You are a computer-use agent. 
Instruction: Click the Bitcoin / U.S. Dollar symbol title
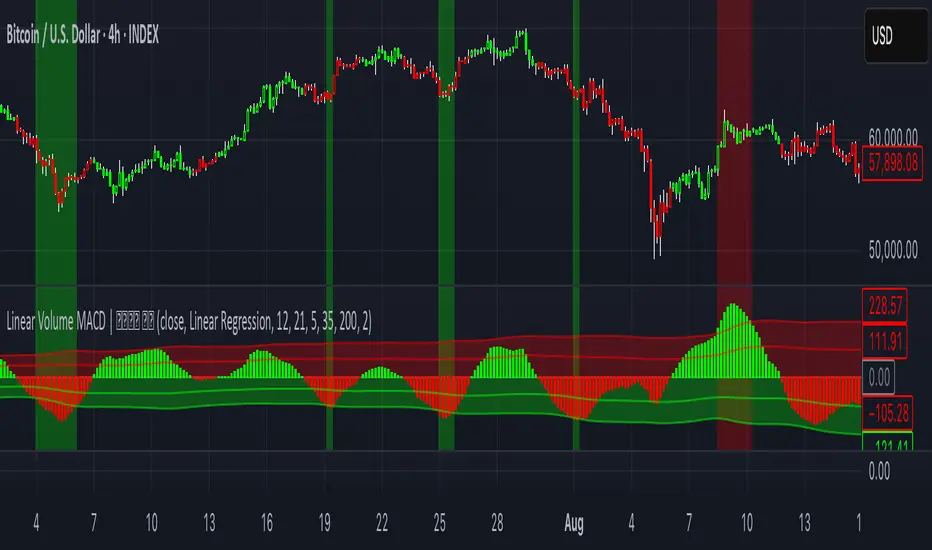pyautogui.click(x=83, y=35)
